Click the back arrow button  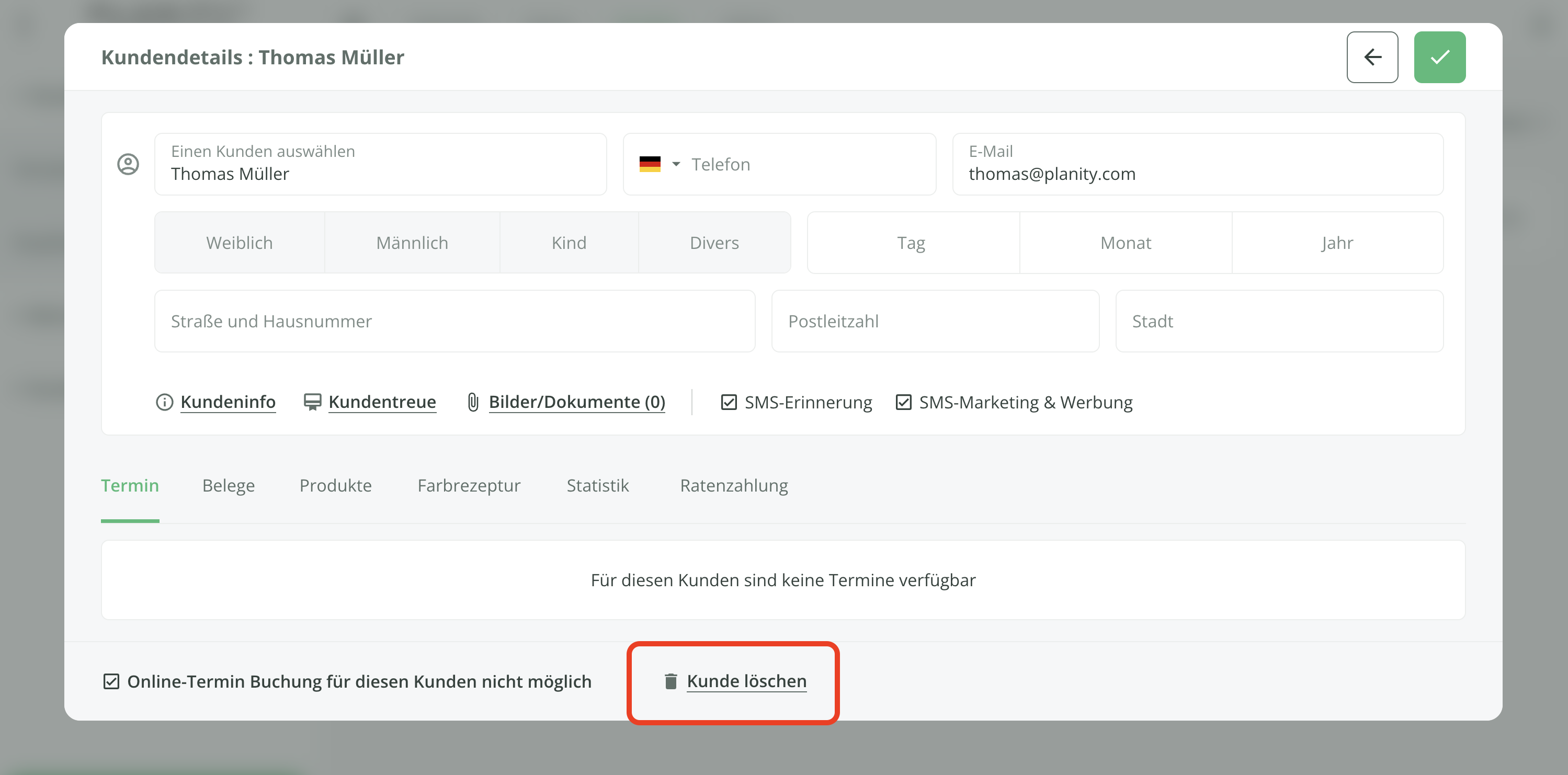[x=1372, y=57]
